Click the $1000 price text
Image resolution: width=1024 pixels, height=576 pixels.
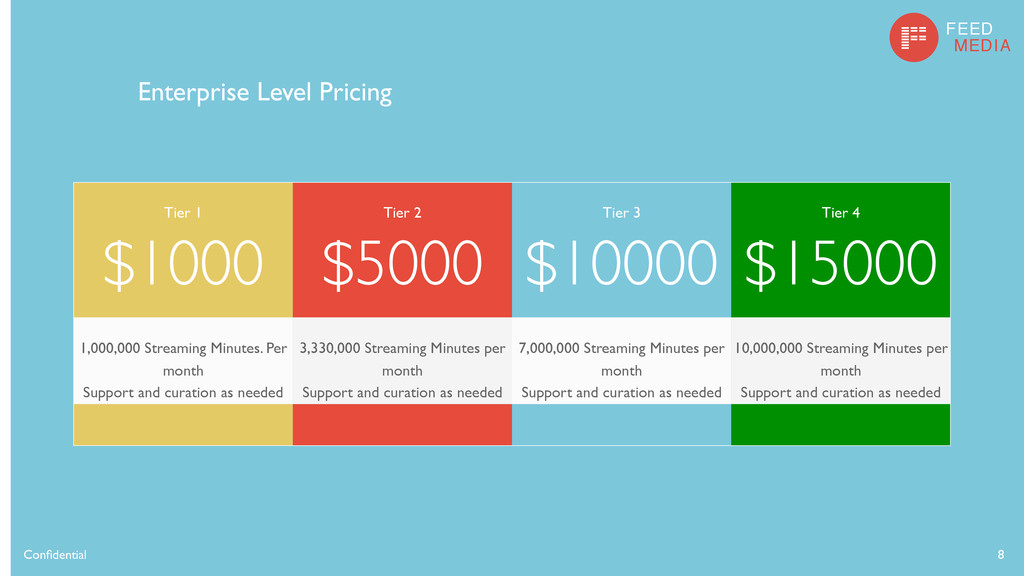(183, 263)
